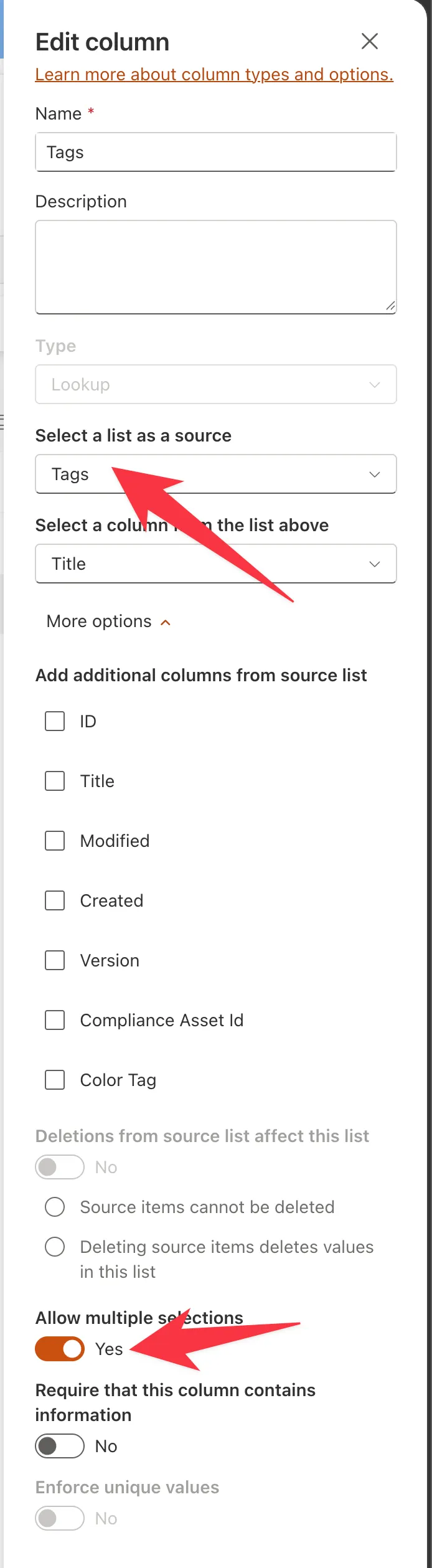Click the Type dropdown showing Lookup
Screen dimensions: 432x1568
pyautogui.click(x=216, y=384)
